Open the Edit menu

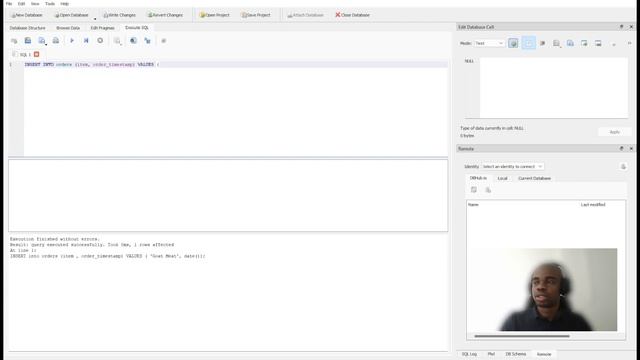tap(21, 4)
